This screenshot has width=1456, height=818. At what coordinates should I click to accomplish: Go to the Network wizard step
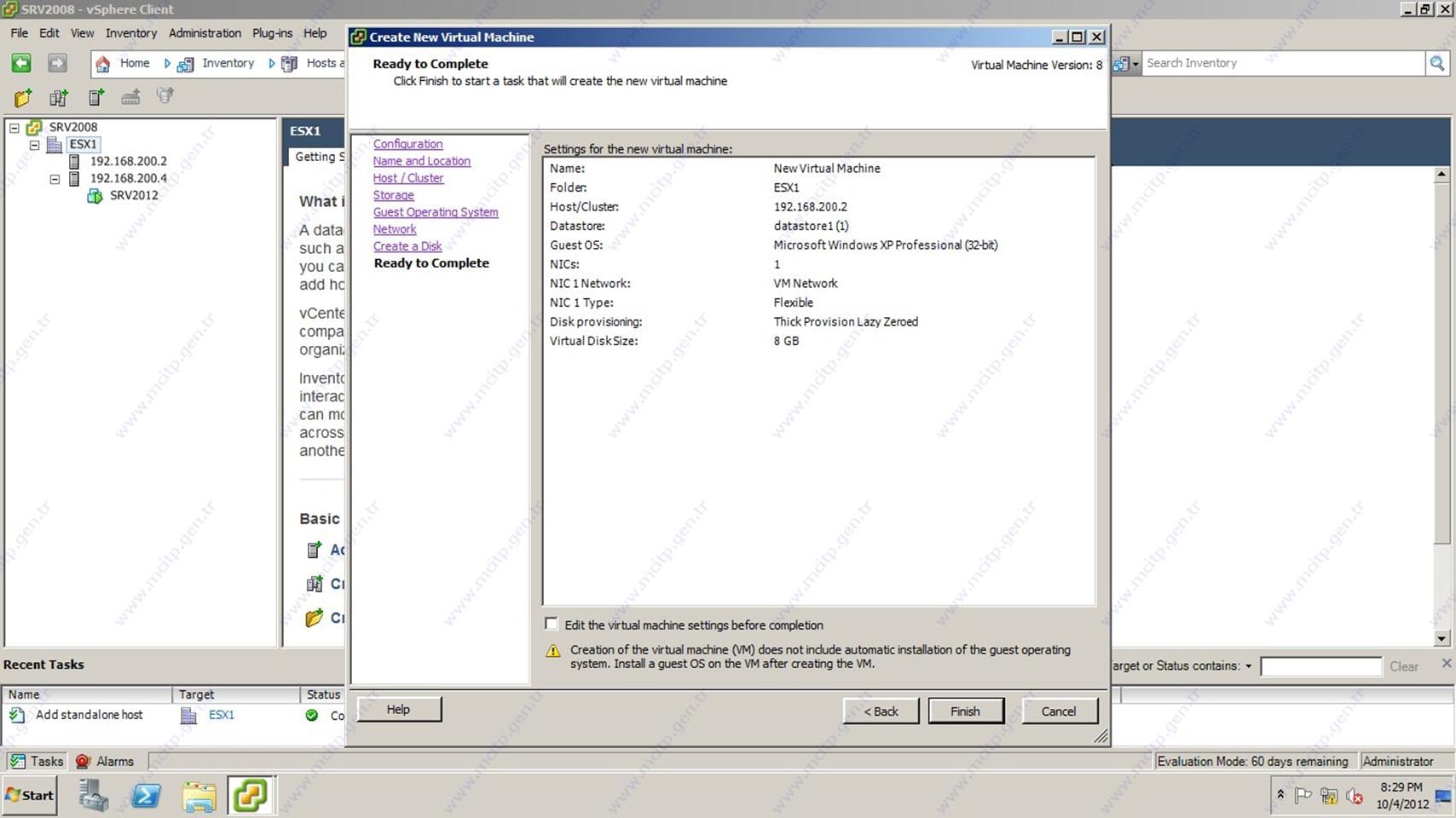[395, 229]
